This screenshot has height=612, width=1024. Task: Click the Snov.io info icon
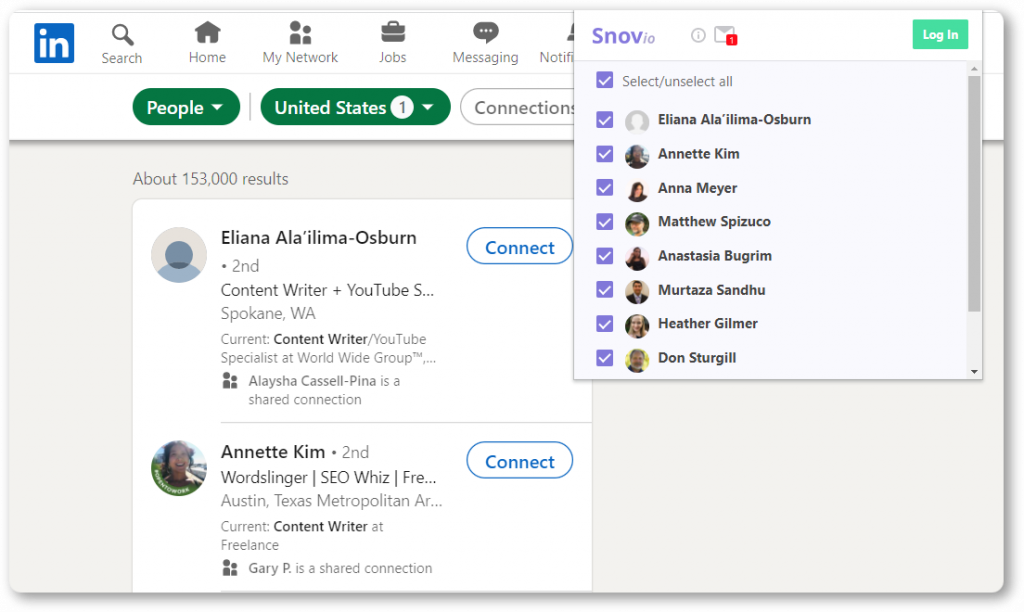[x=698, y=35]
